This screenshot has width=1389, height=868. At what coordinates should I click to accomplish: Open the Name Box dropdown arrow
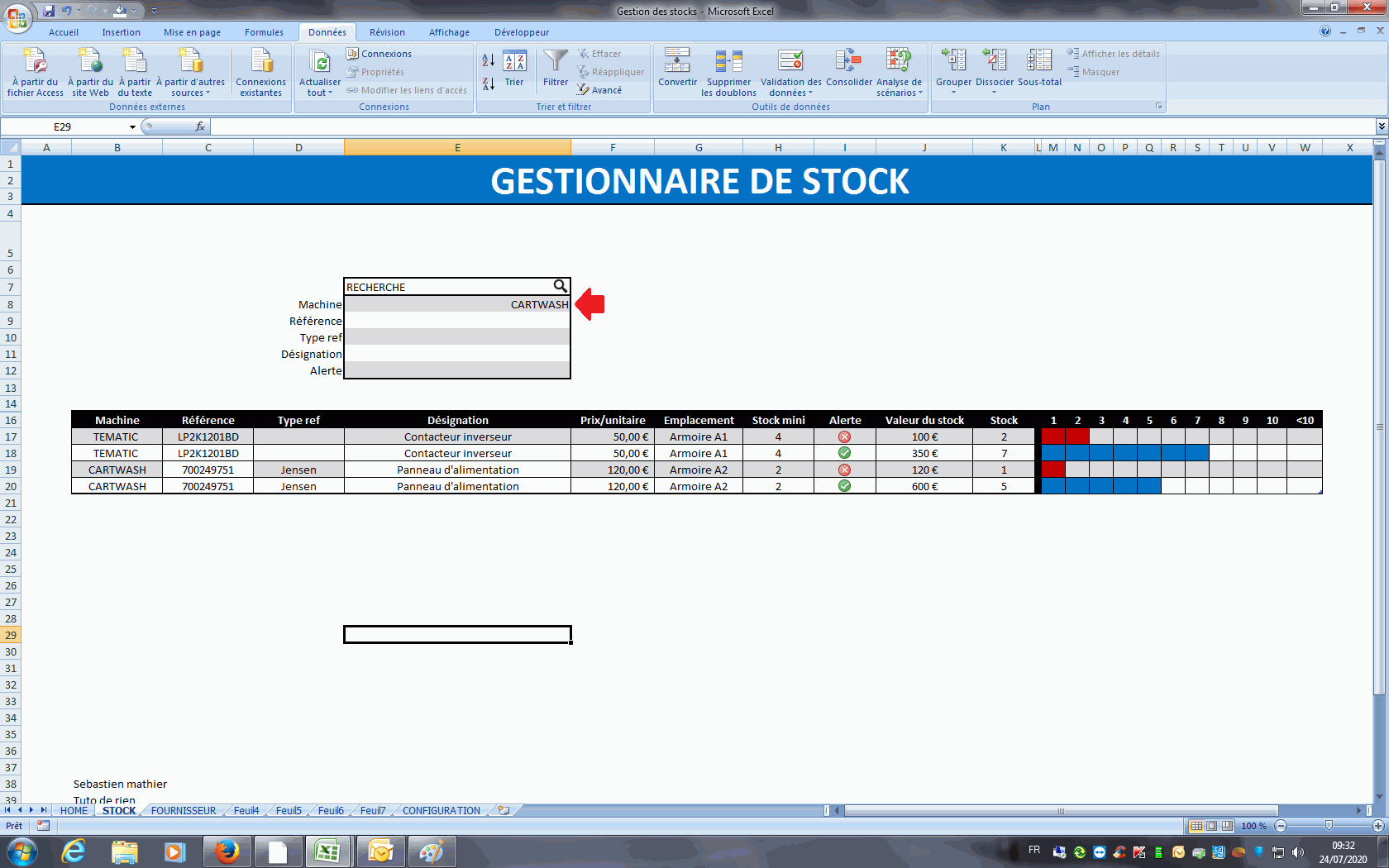(x=132, y=126)
